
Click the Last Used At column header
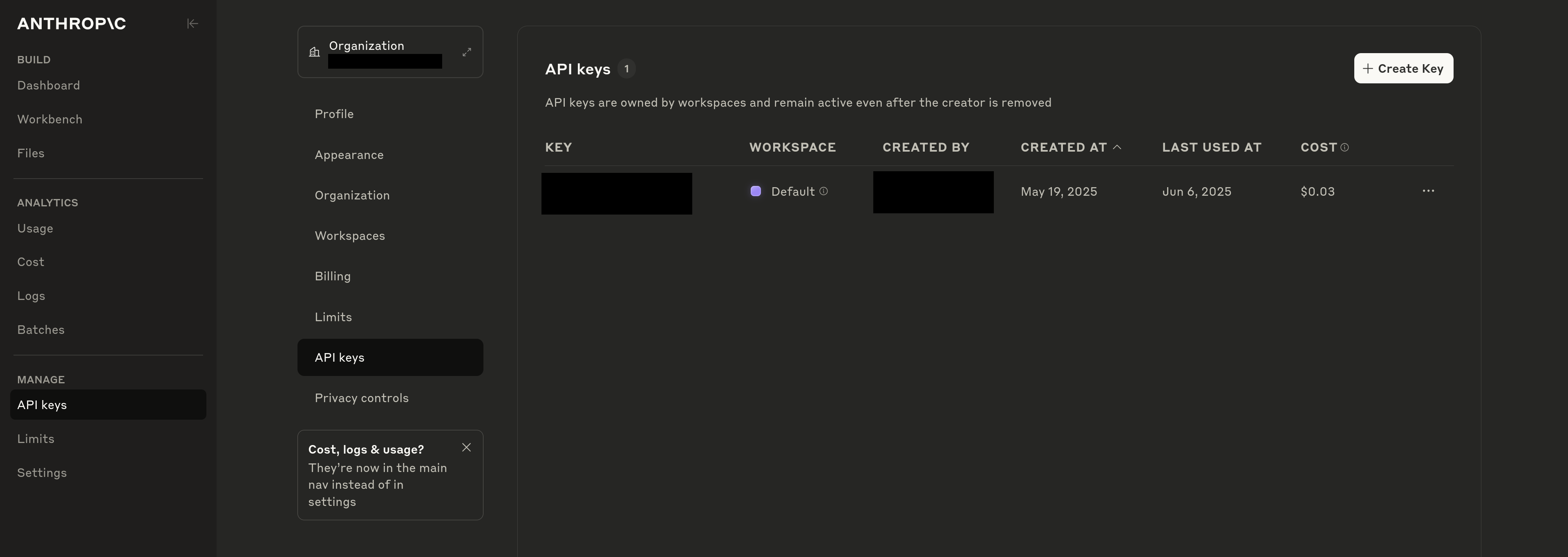point(1211,147)
